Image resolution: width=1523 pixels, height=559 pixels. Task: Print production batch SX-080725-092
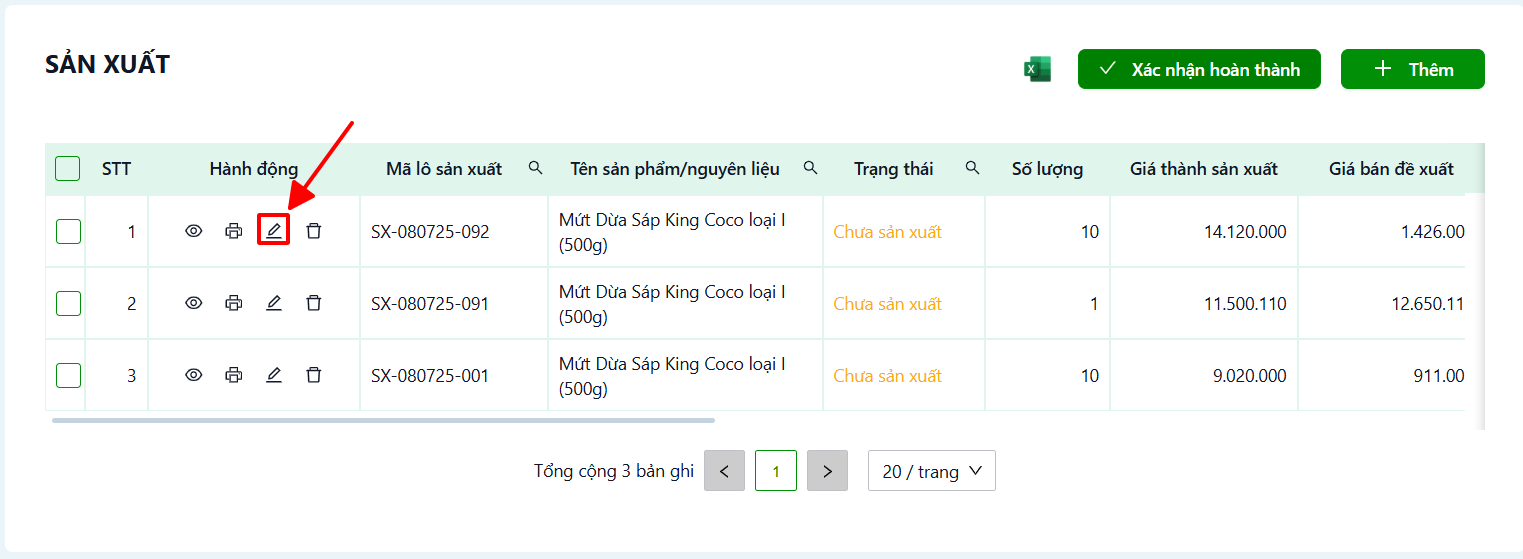[234, 231]
